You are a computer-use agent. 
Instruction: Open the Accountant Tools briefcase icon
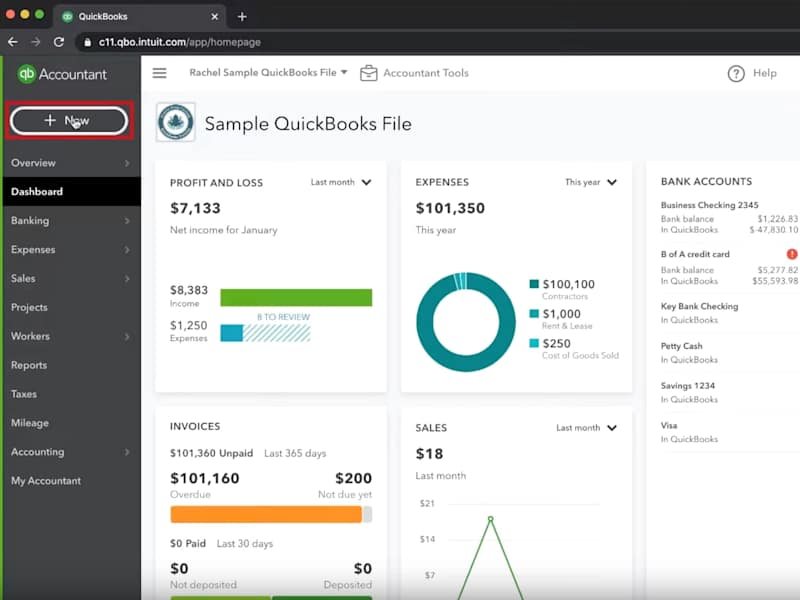[368, 73]
